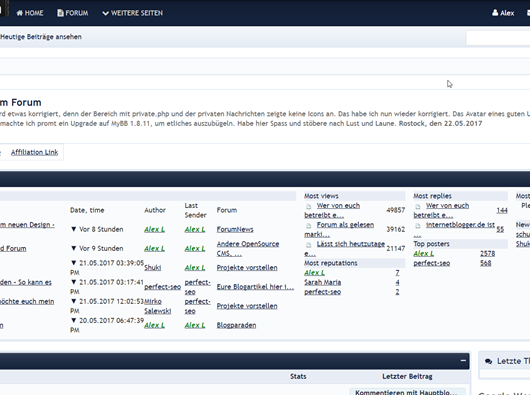Open Alex L last sender in Blogparaden row
This screenshot has width=530, height=395.
coord(195,325)
